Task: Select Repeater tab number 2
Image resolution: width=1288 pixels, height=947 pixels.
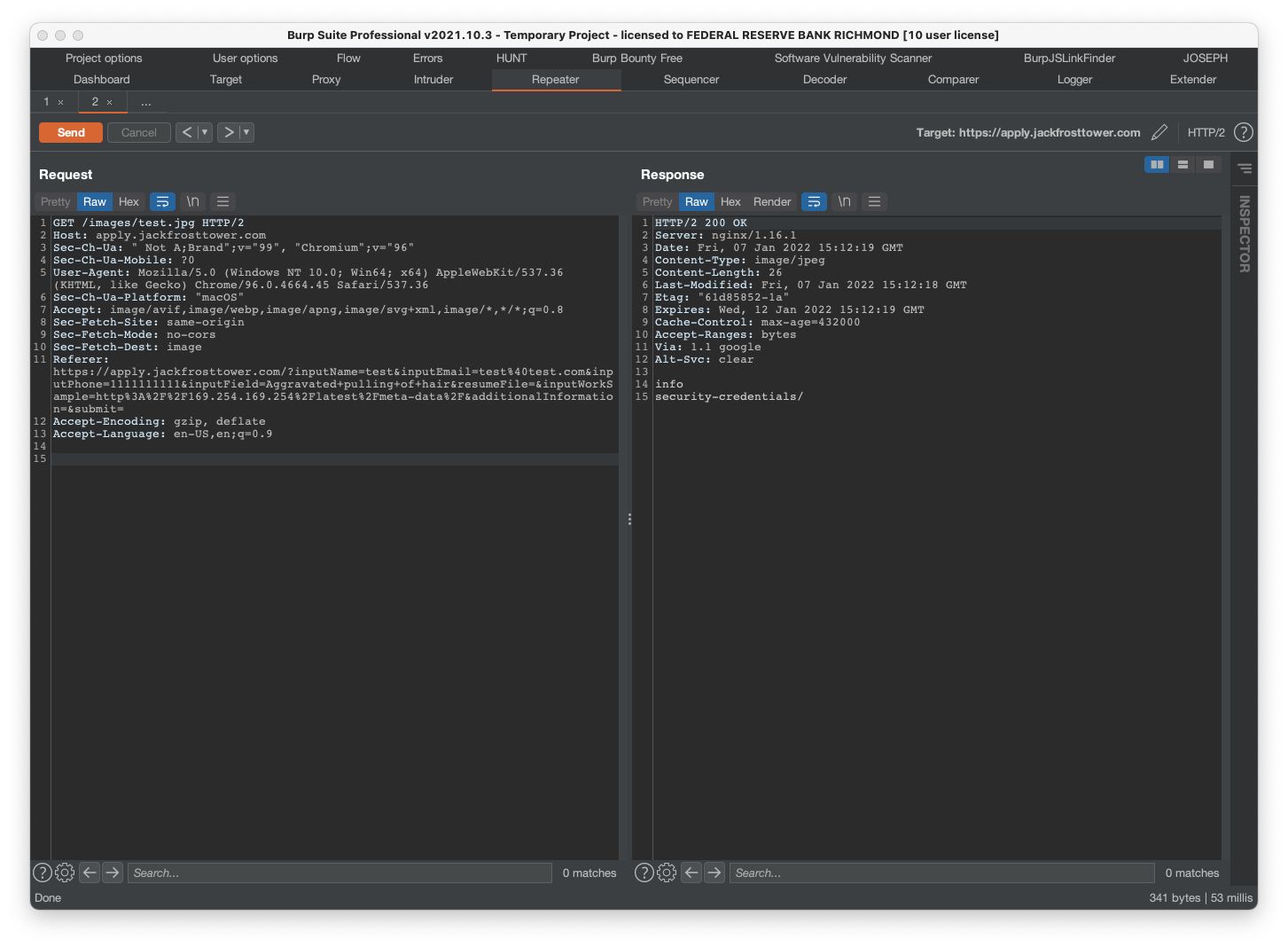Action: click(95, 101)
